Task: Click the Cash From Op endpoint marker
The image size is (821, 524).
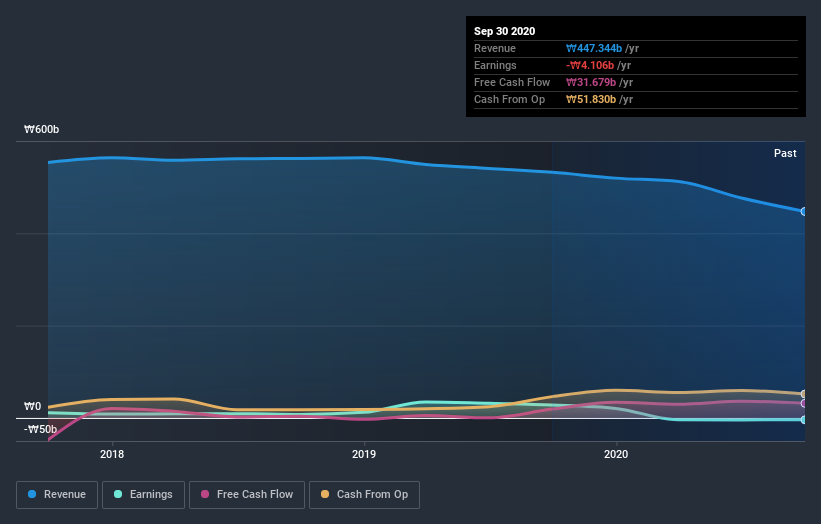Action: [x=804, y=394]
